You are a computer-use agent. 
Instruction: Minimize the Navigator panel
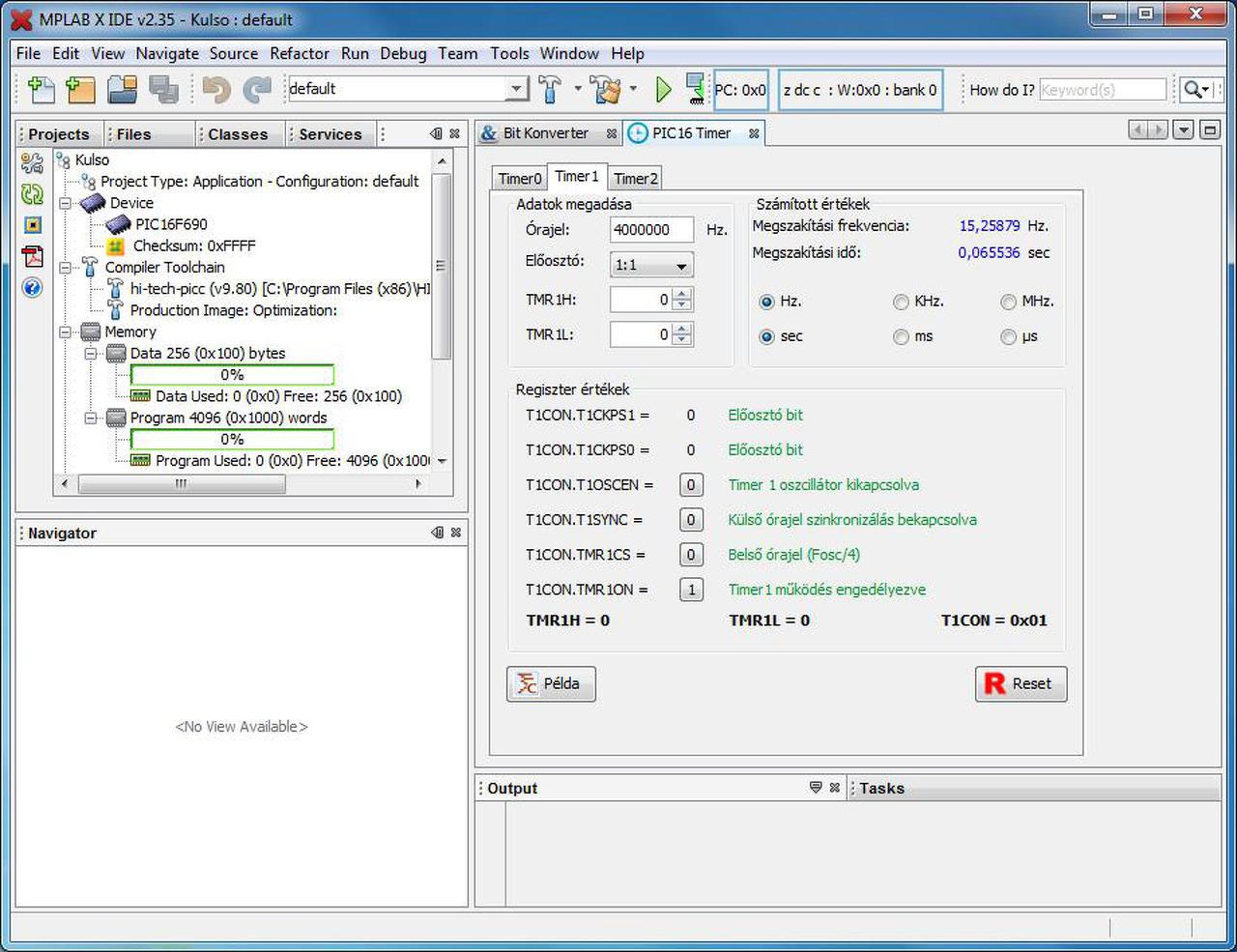[438, 533]
